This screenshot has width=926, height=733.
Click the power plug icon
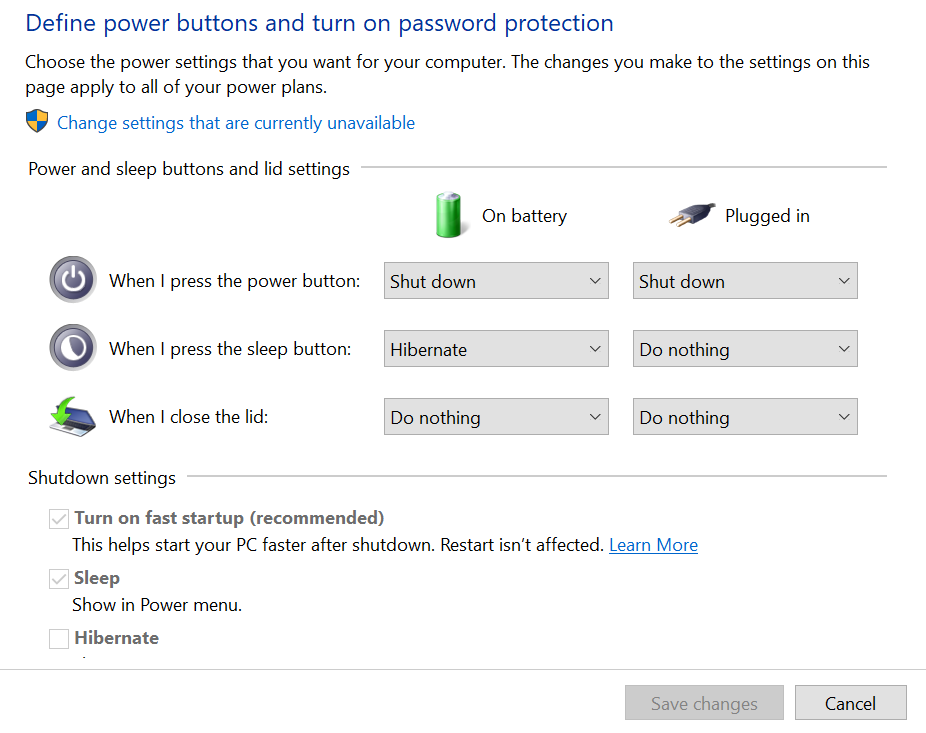coord(692,215)
